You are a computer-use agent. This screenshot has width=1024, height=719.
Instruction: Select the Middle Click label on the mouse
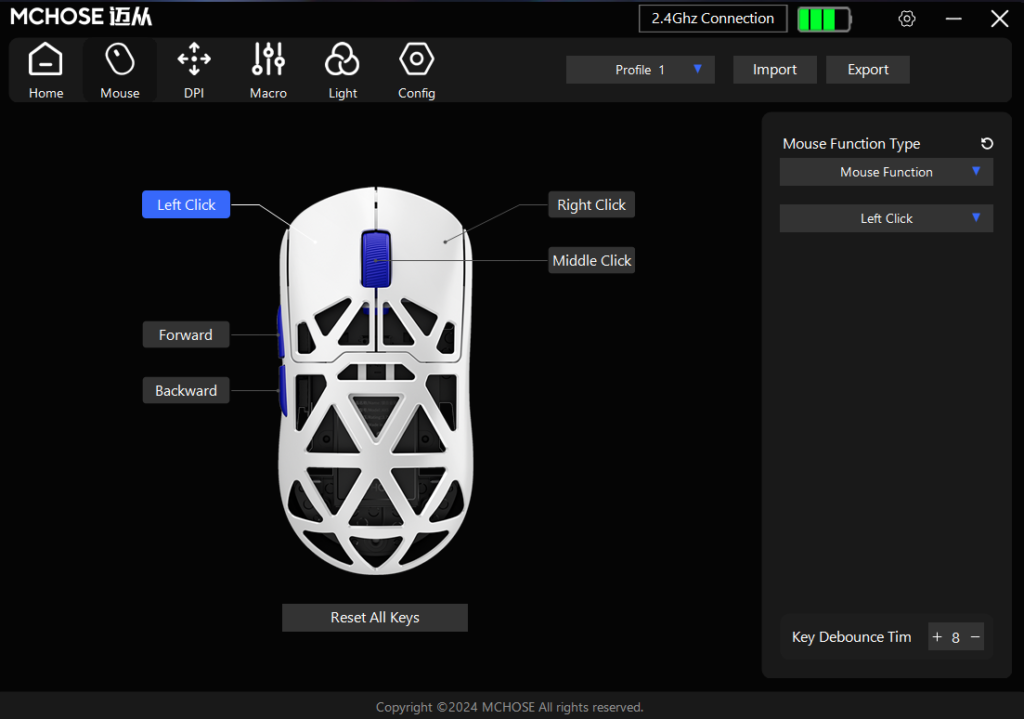591,259
